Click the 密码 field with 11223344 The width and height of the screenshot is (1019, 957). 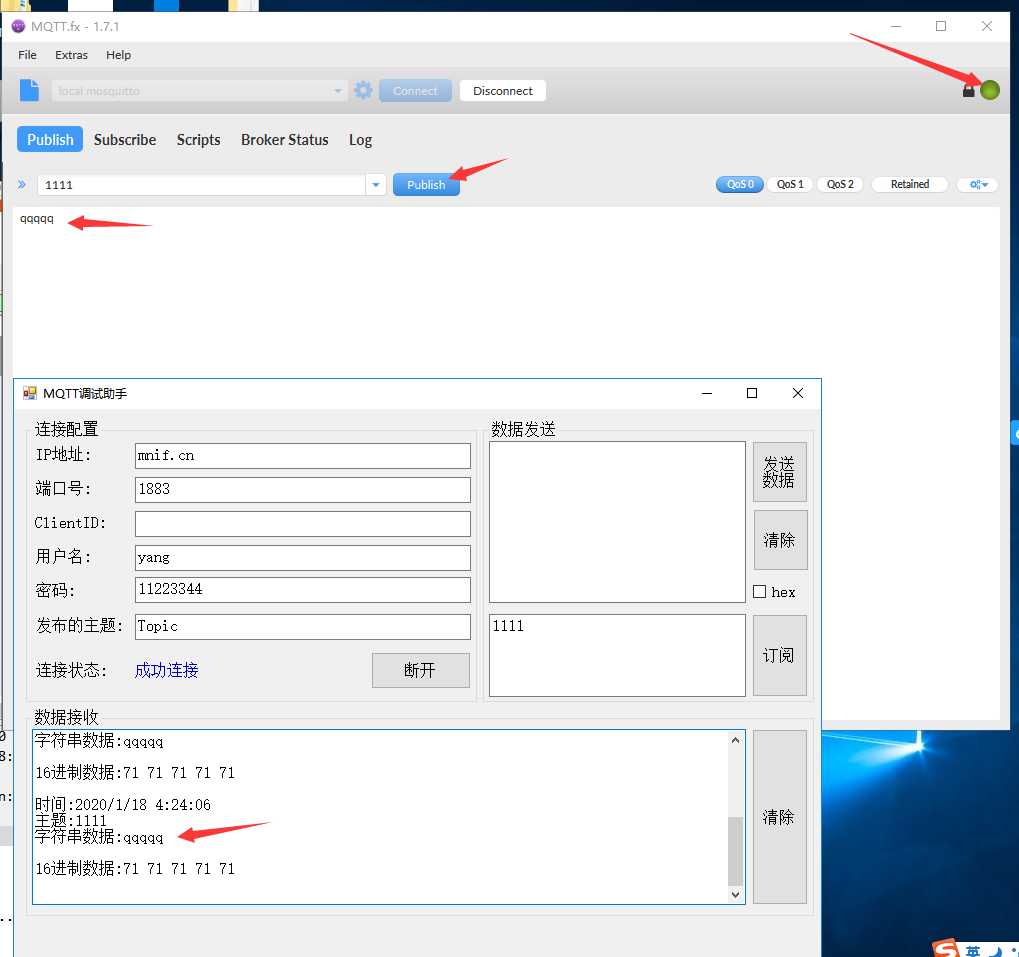point(303,590)
